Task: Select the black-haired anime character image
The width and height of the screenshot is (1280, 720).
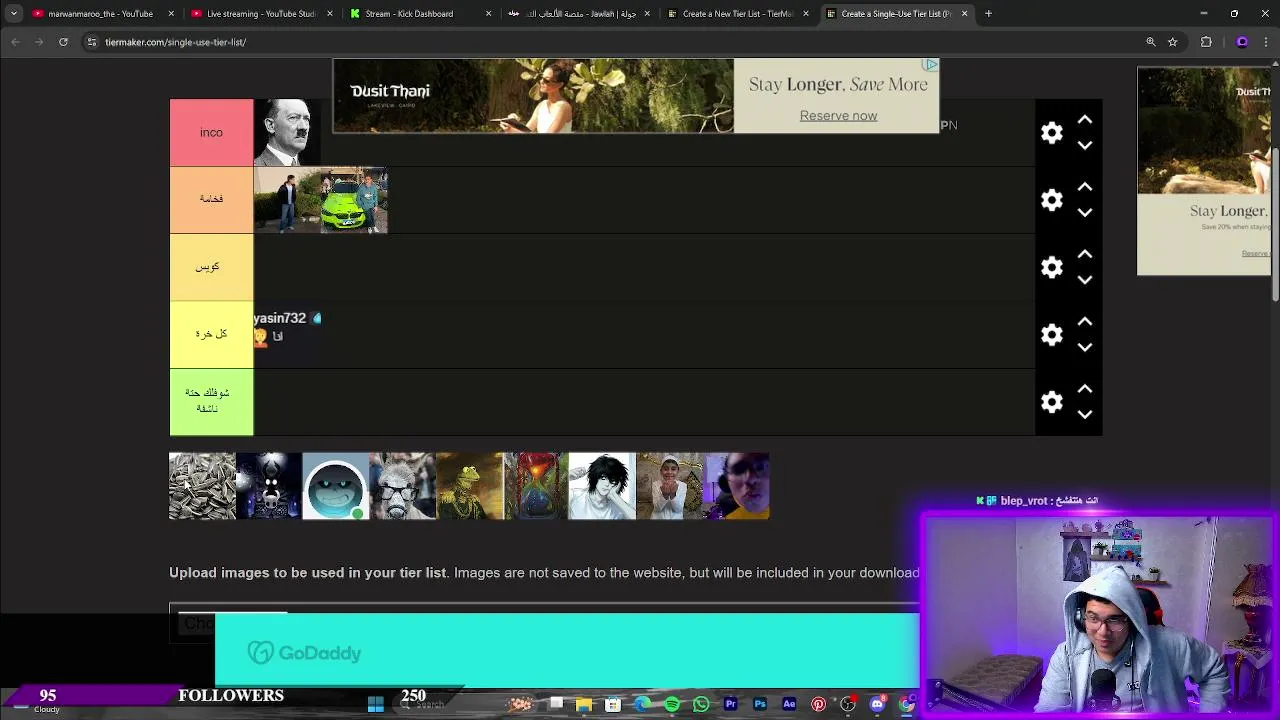Action: [x=602, y=486]
